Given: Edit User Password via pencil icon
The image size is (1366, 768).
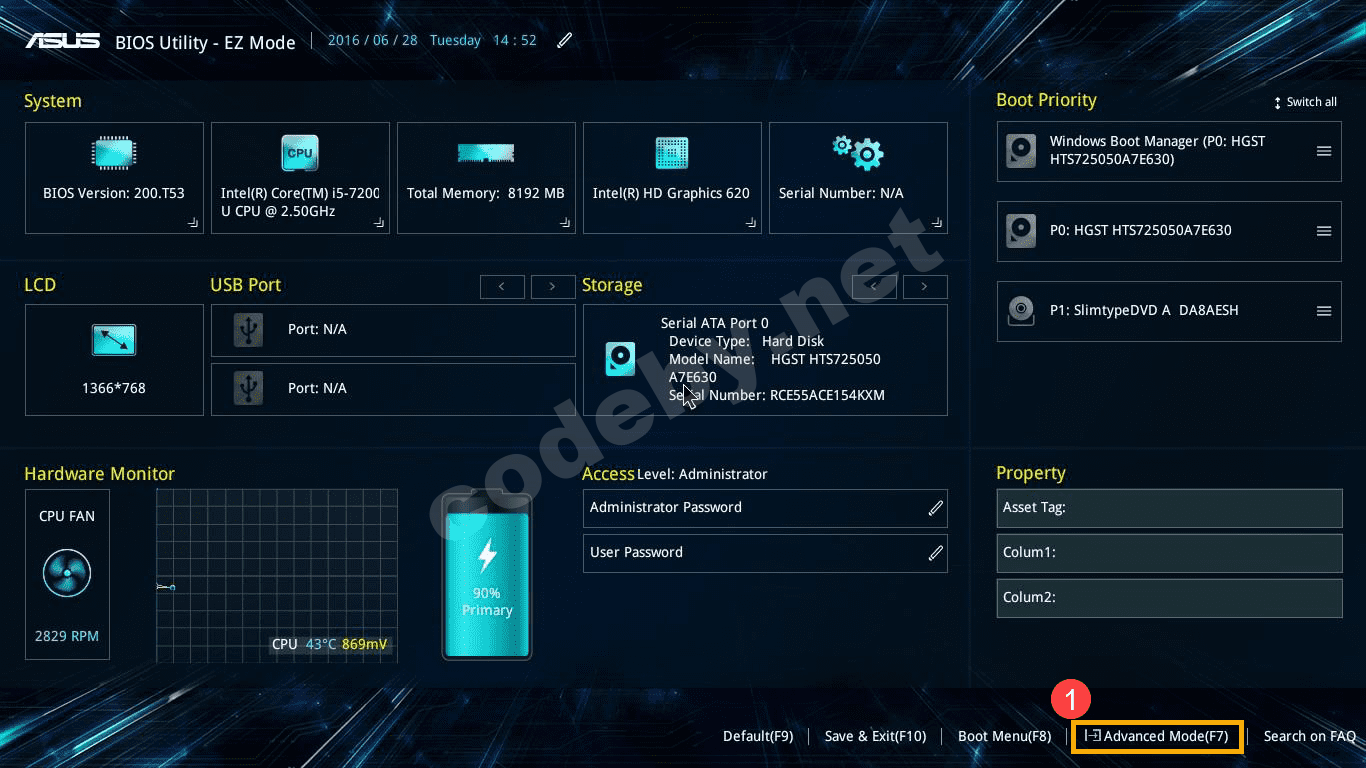Looking at the screenshot, I should [936, 553].
